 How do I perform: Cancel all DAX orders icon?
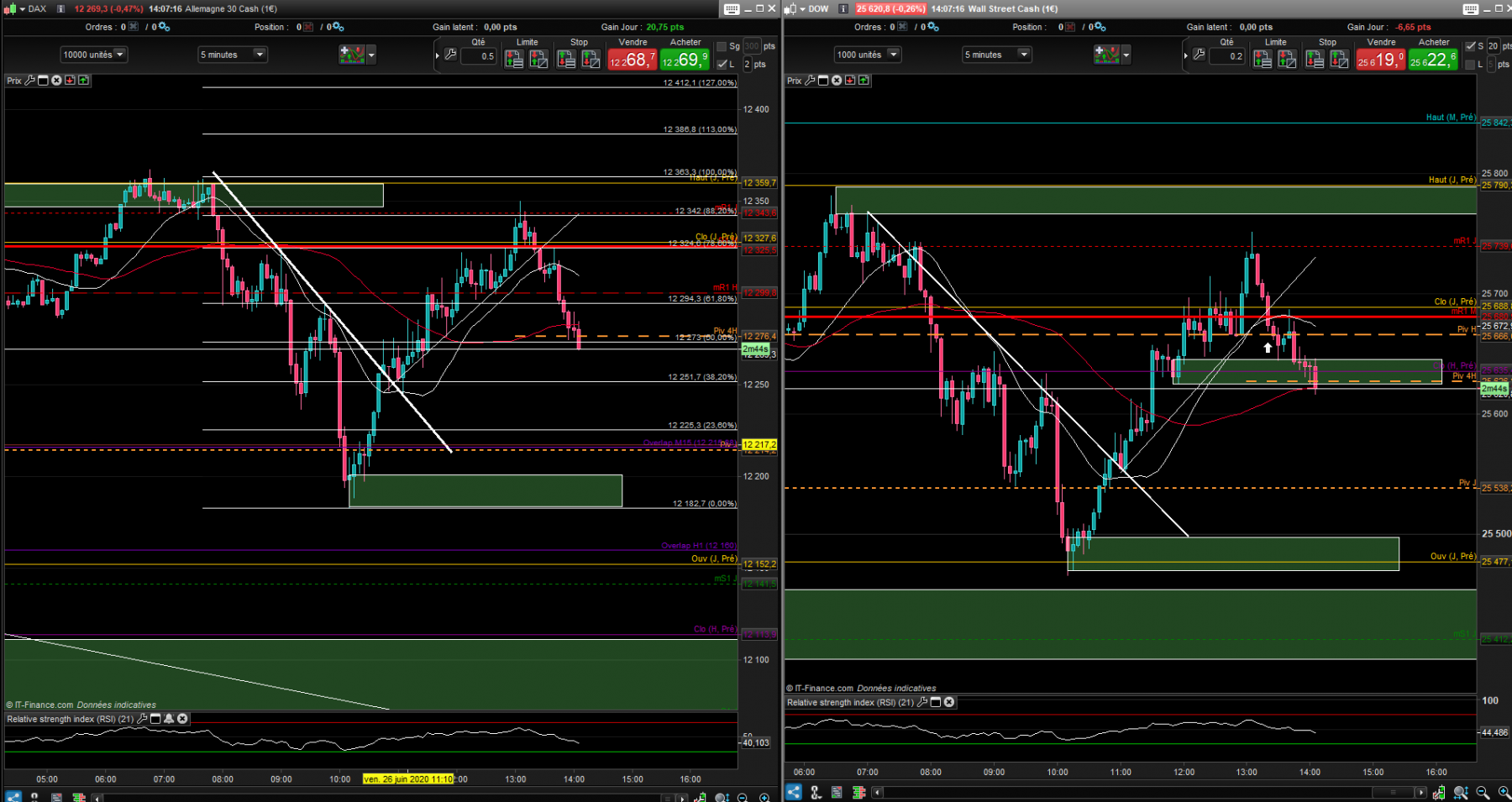(x=134, y=27)
